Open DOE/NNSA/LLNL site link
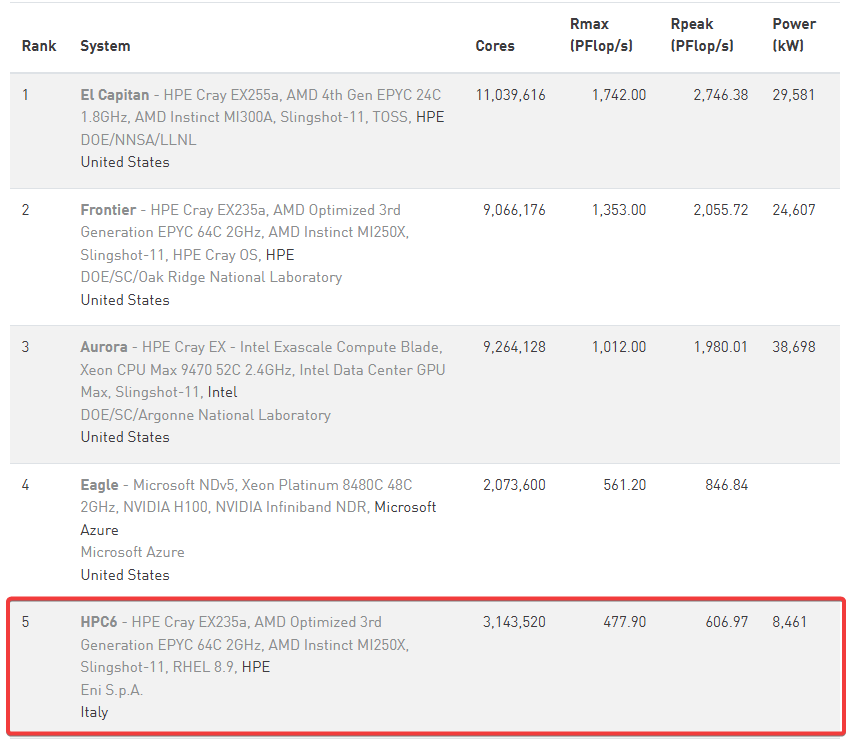 pos(138,140)
